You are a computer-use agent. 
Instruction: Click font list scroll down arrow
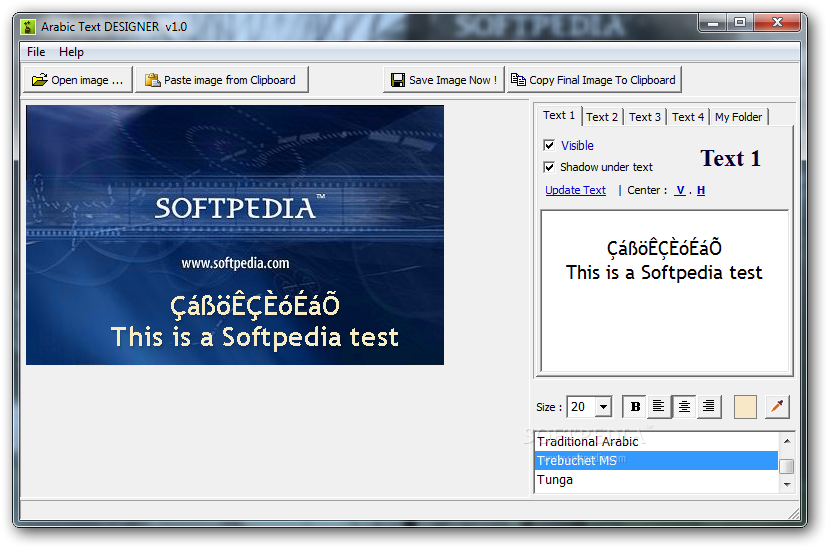point(787,484)
